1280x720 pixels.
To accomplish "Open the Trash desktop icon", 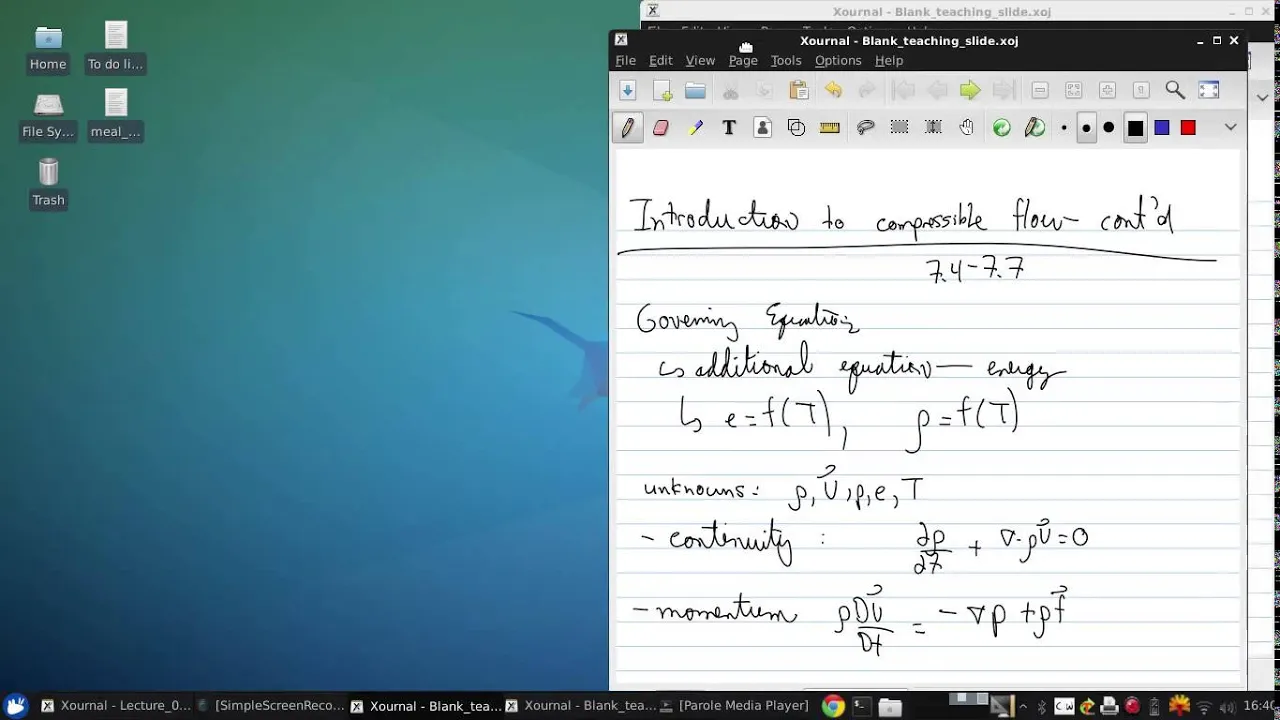I will click(48, 183).
